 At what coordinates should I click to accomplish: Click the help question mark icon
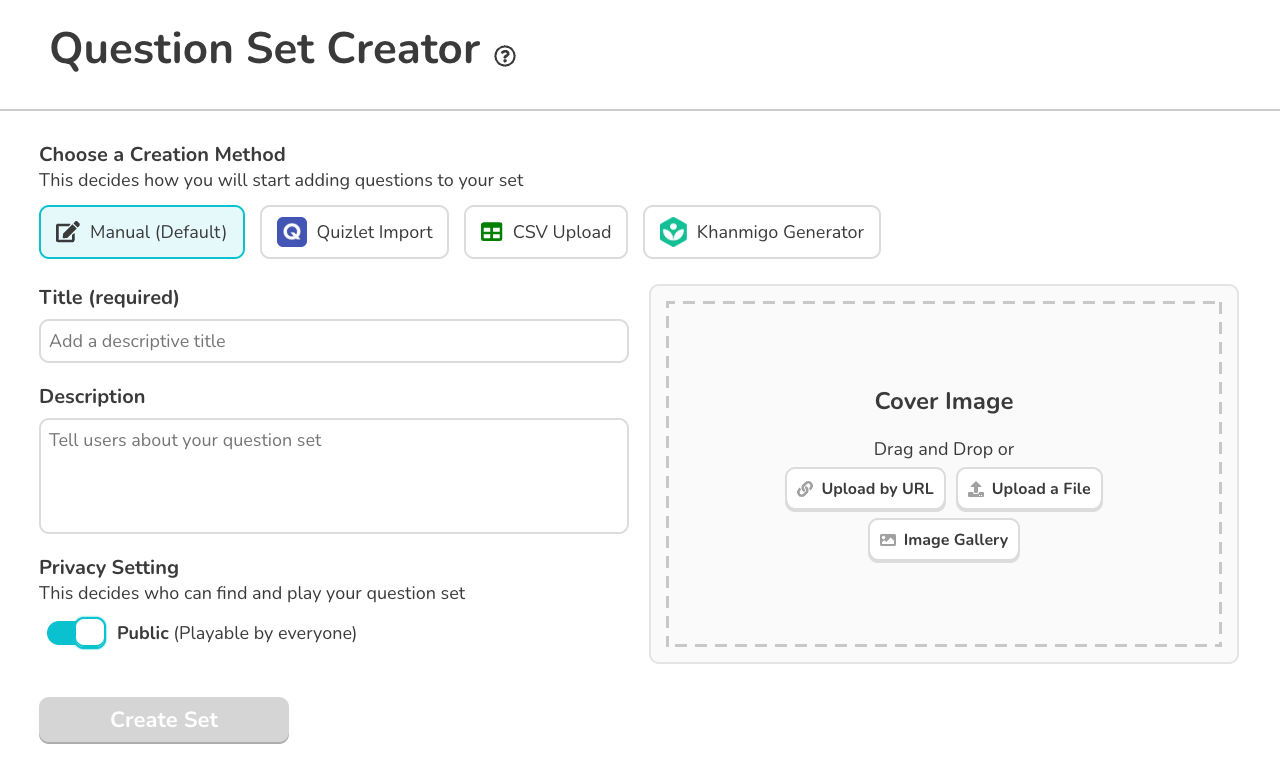(505, 56)
